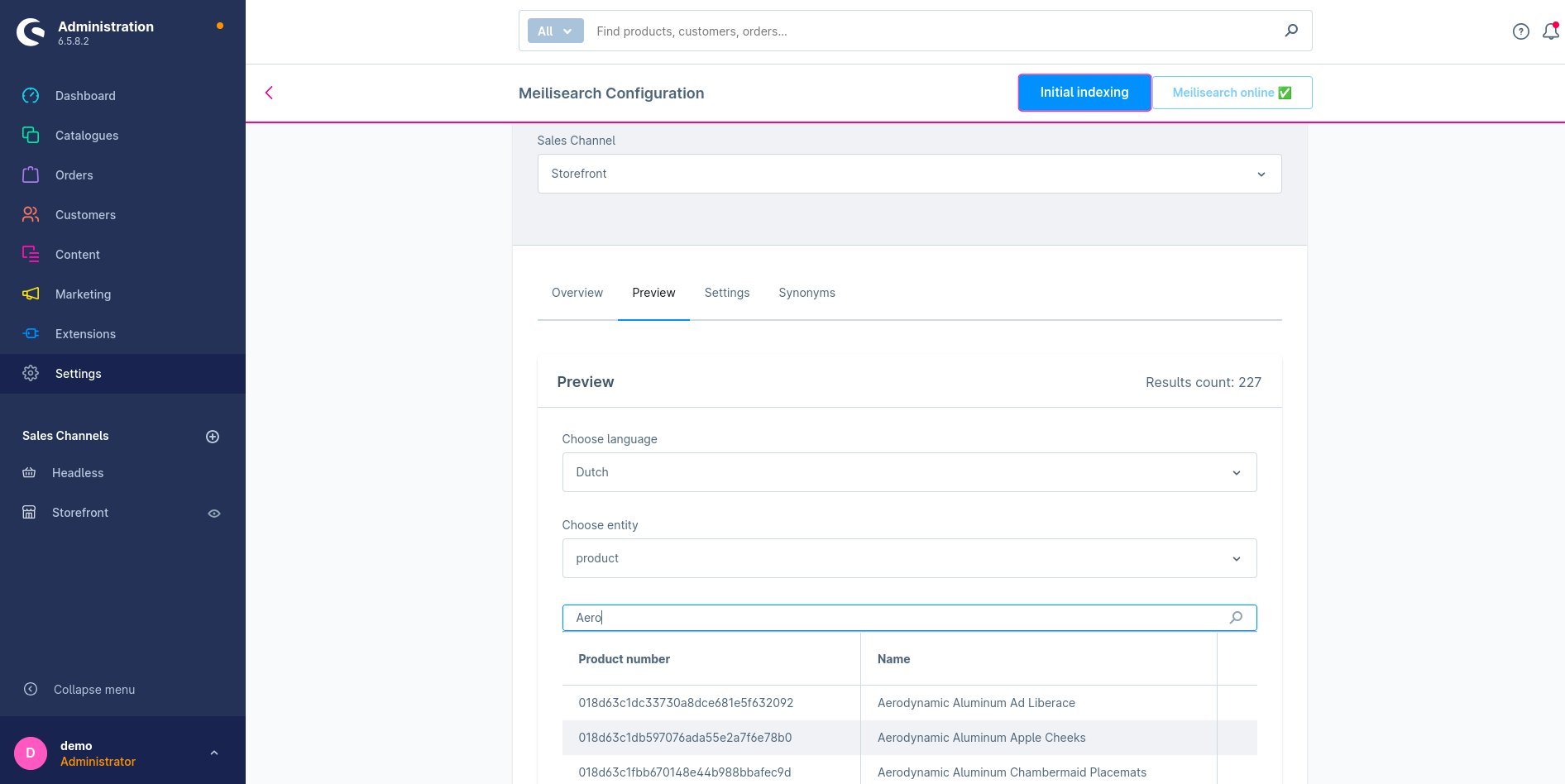Click the Storefront shop icon
The image size is (1565, 784).
pos(29,513)
